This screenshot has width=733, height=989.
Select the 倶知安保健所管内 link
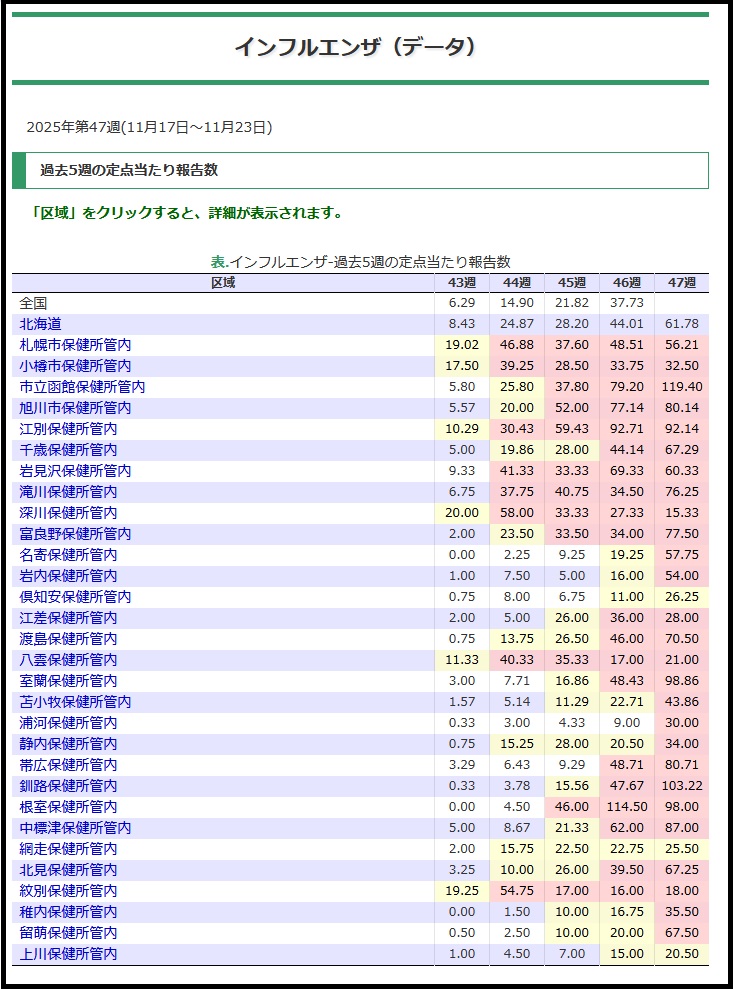click(75, 597)
